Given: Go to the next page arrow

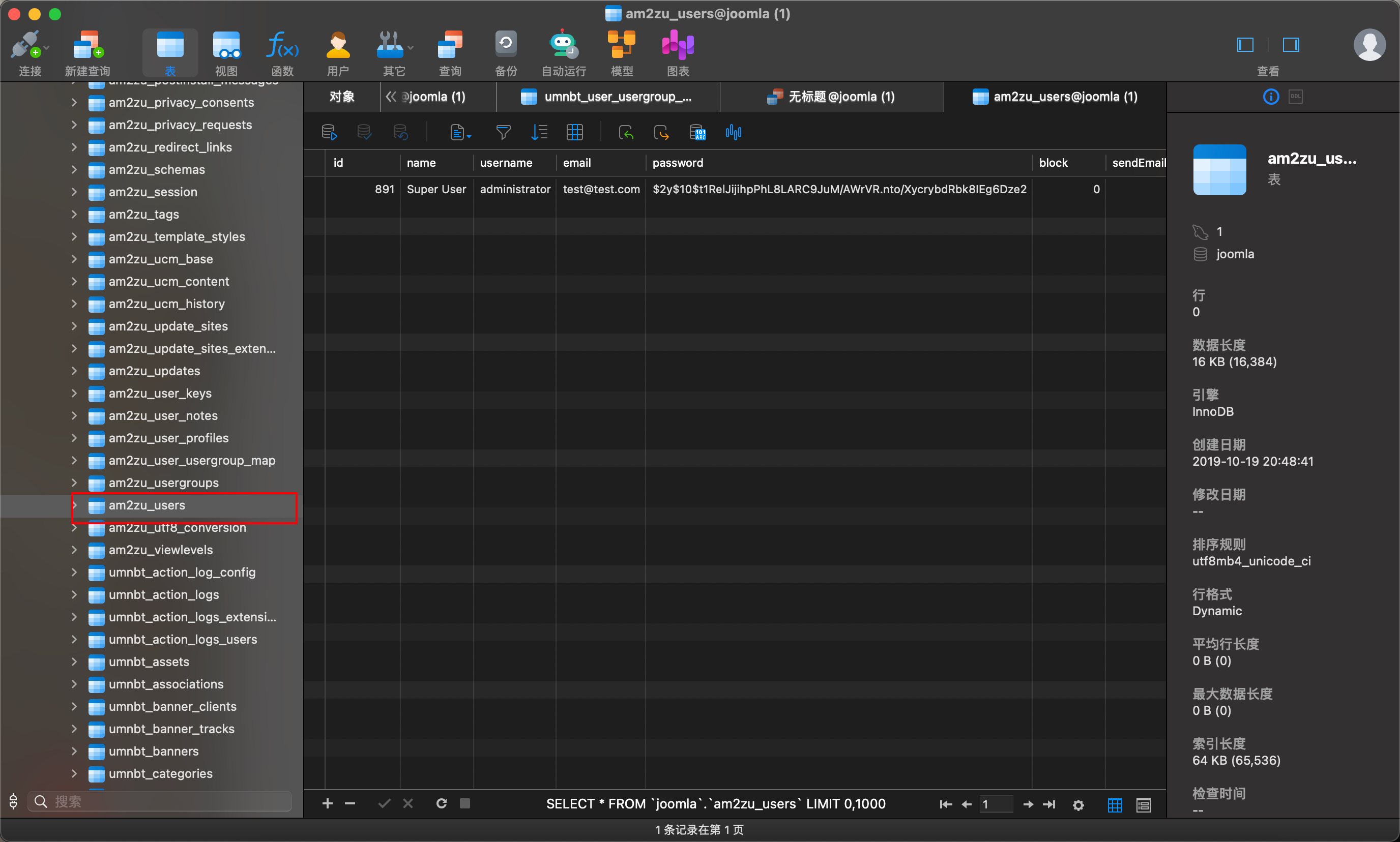Looking at the screenshot, I should coord(1028,804).
